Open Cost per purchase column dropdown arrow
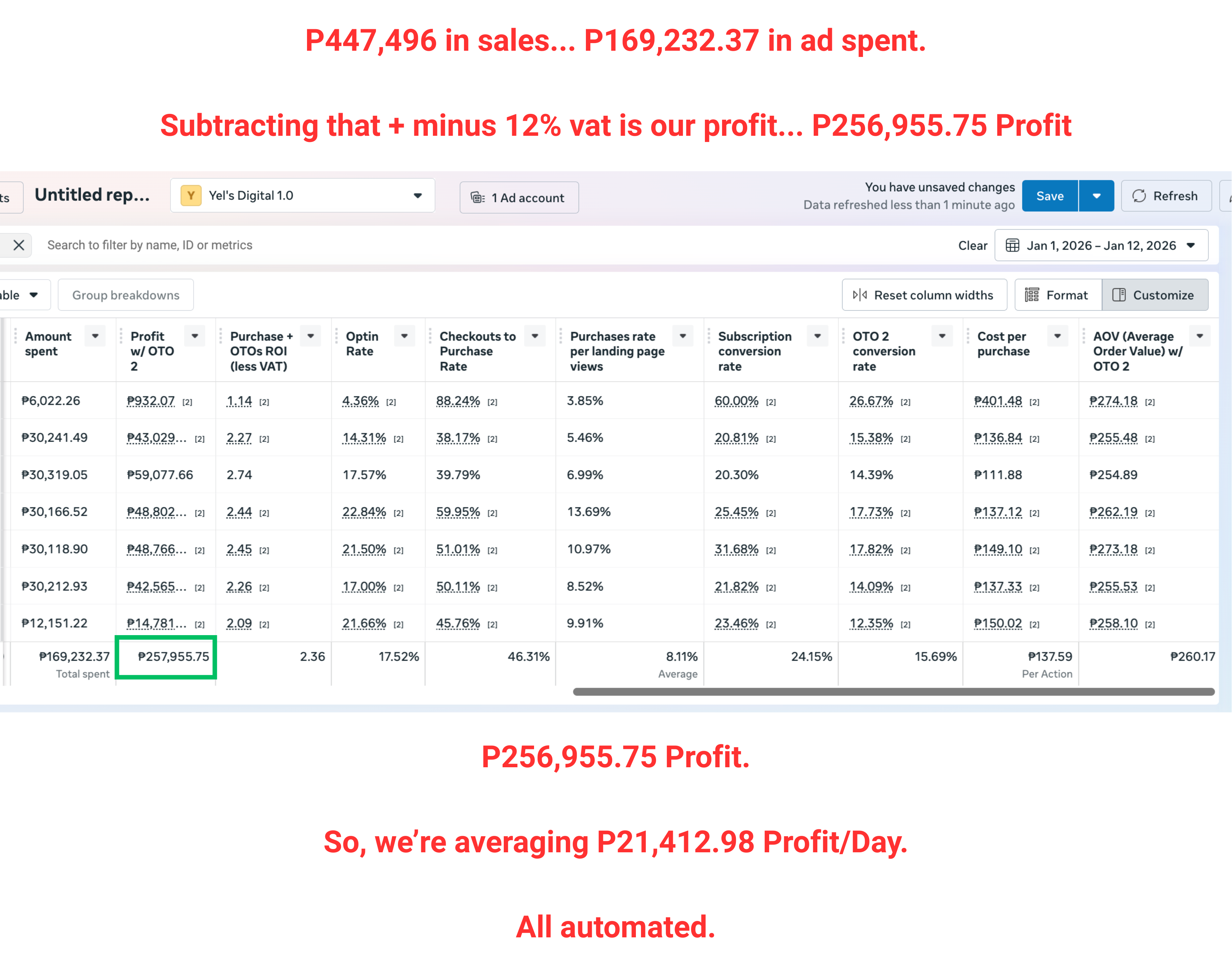Screen dimensions: 1232x964 [1057, 337]
